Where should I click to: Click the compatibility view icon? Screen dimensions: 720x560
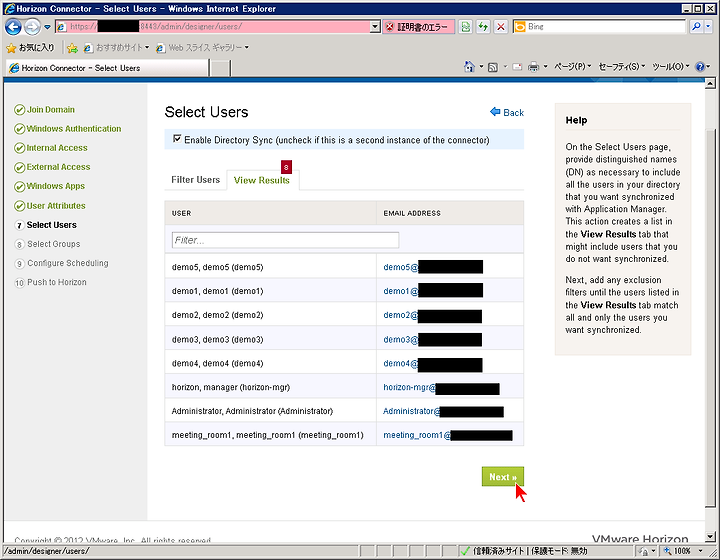click(x=466, y=27)
